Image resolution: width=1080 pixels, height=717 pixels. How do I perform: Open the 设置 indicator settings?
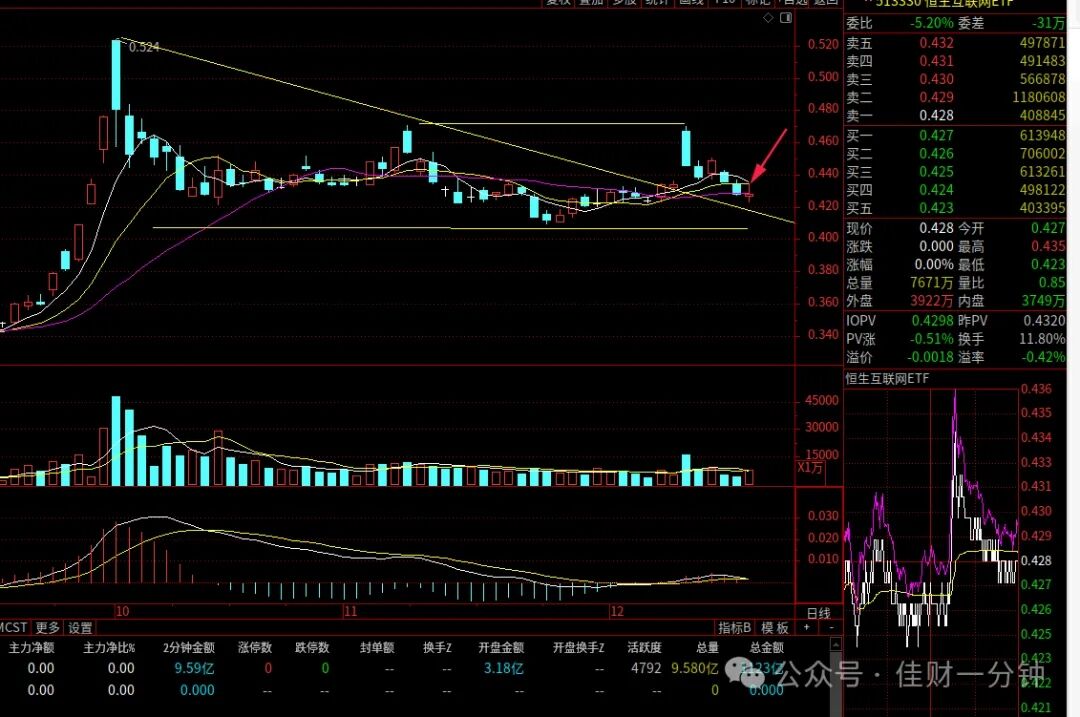80,627
